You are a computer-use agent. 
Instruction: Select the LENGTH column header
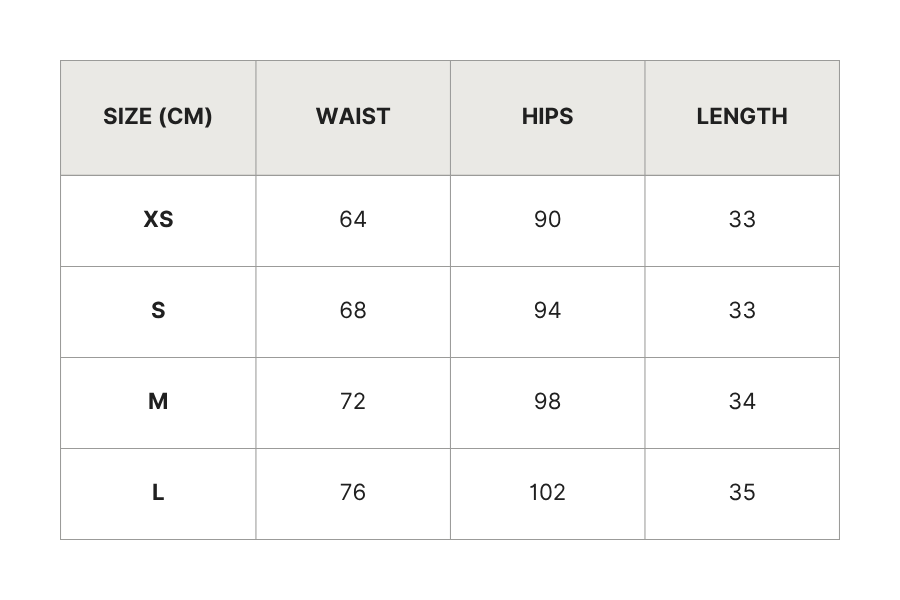click(x=742, y=117)
